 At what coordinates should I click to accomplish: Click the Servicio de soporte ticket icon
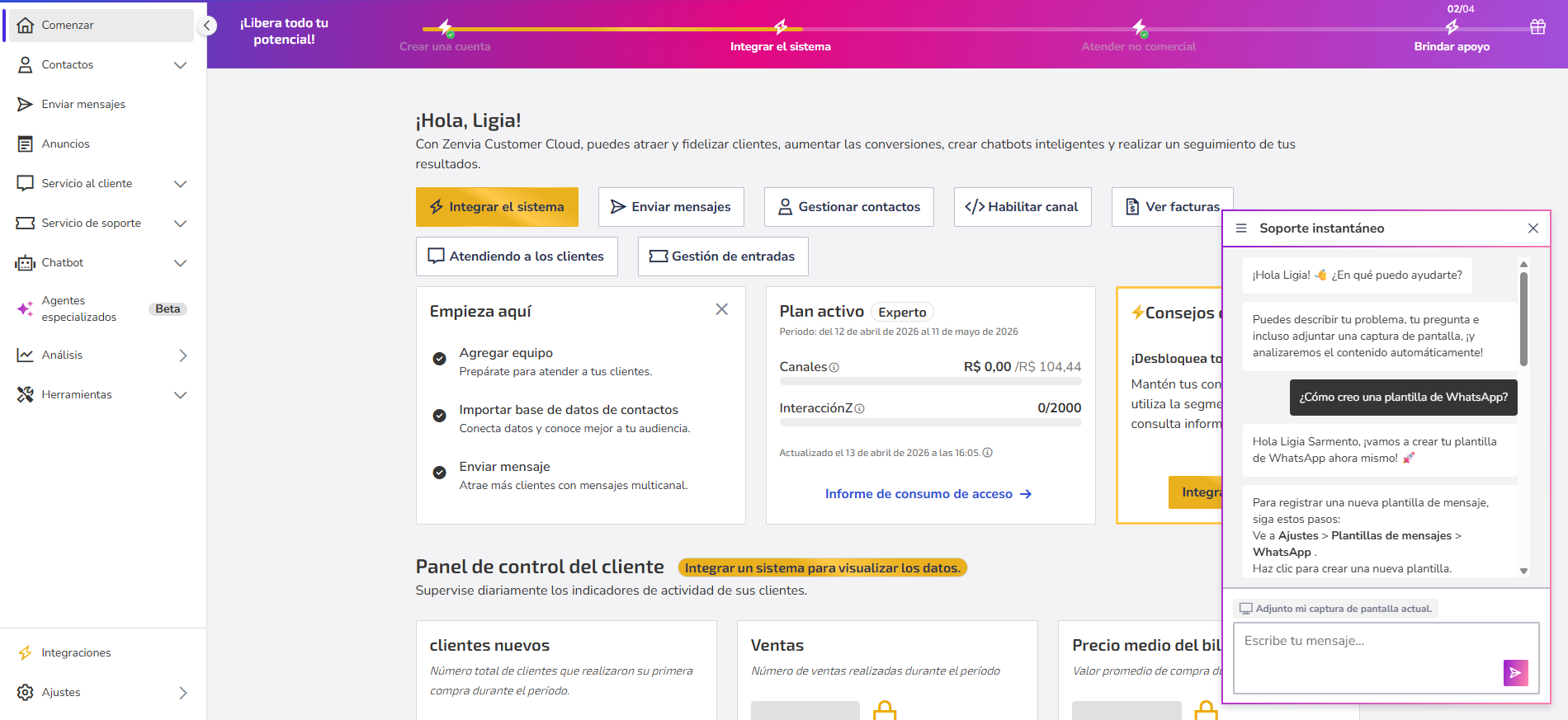[x=26, y=223]
